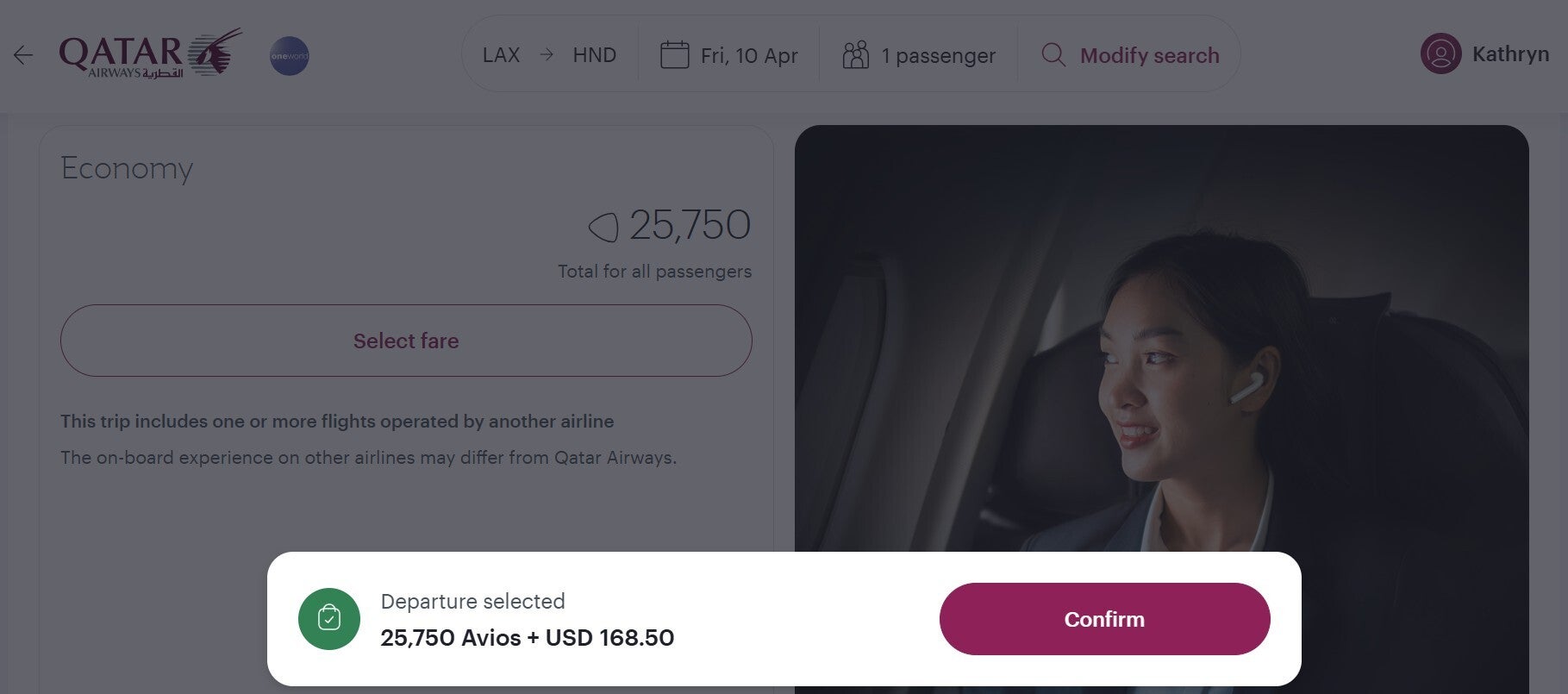Click the Avios symbol beside 25,750
The height and width of the screenshot is (694, 1568).
point(602,226)
